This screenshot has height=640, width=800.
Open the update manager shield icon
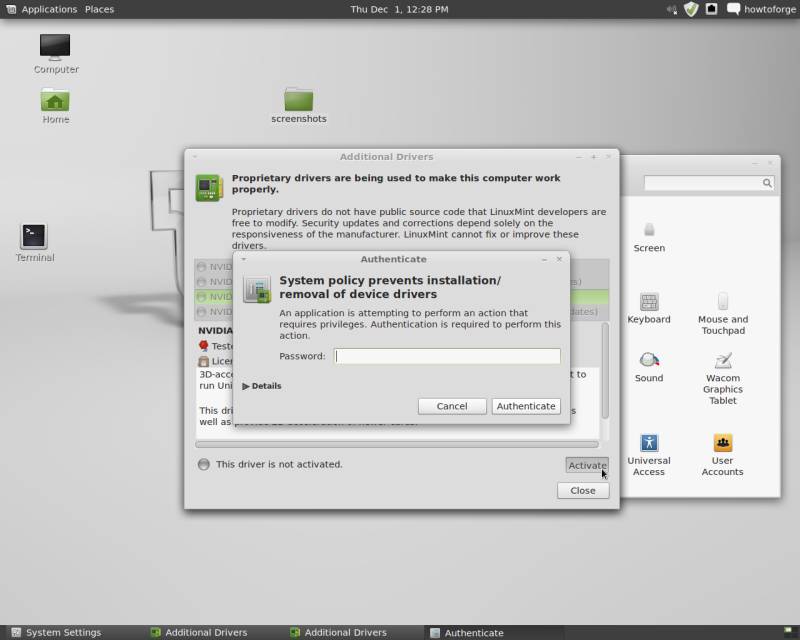coord(691,9)
